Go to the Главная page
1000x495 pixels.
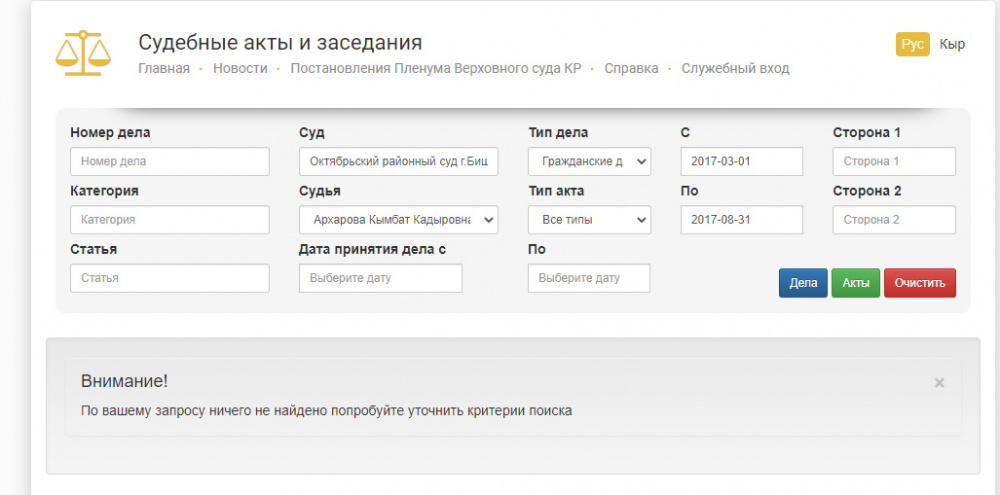pos(164,69)
